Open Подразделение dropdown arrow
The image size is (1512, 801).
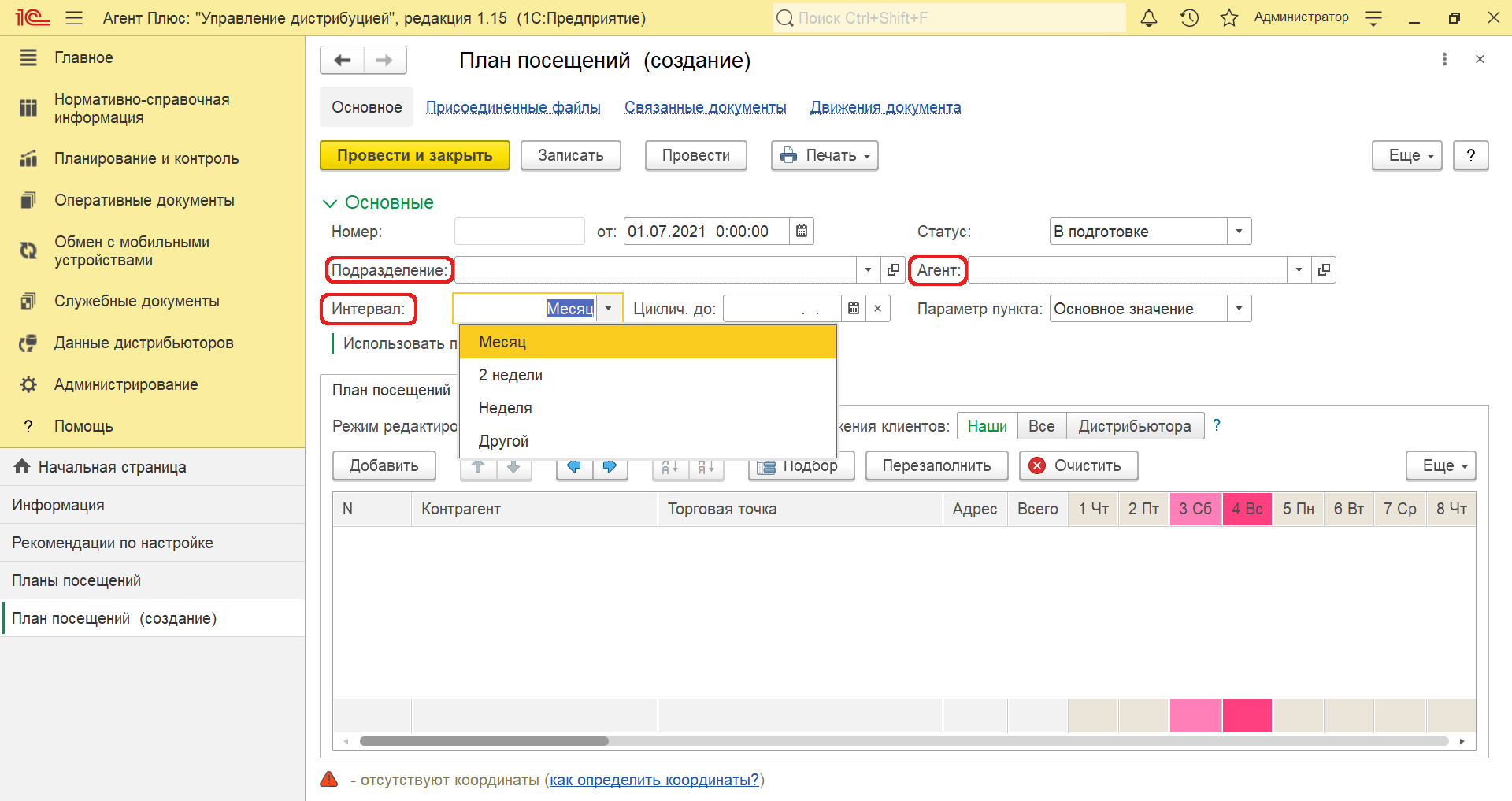(x=868, y=270)
